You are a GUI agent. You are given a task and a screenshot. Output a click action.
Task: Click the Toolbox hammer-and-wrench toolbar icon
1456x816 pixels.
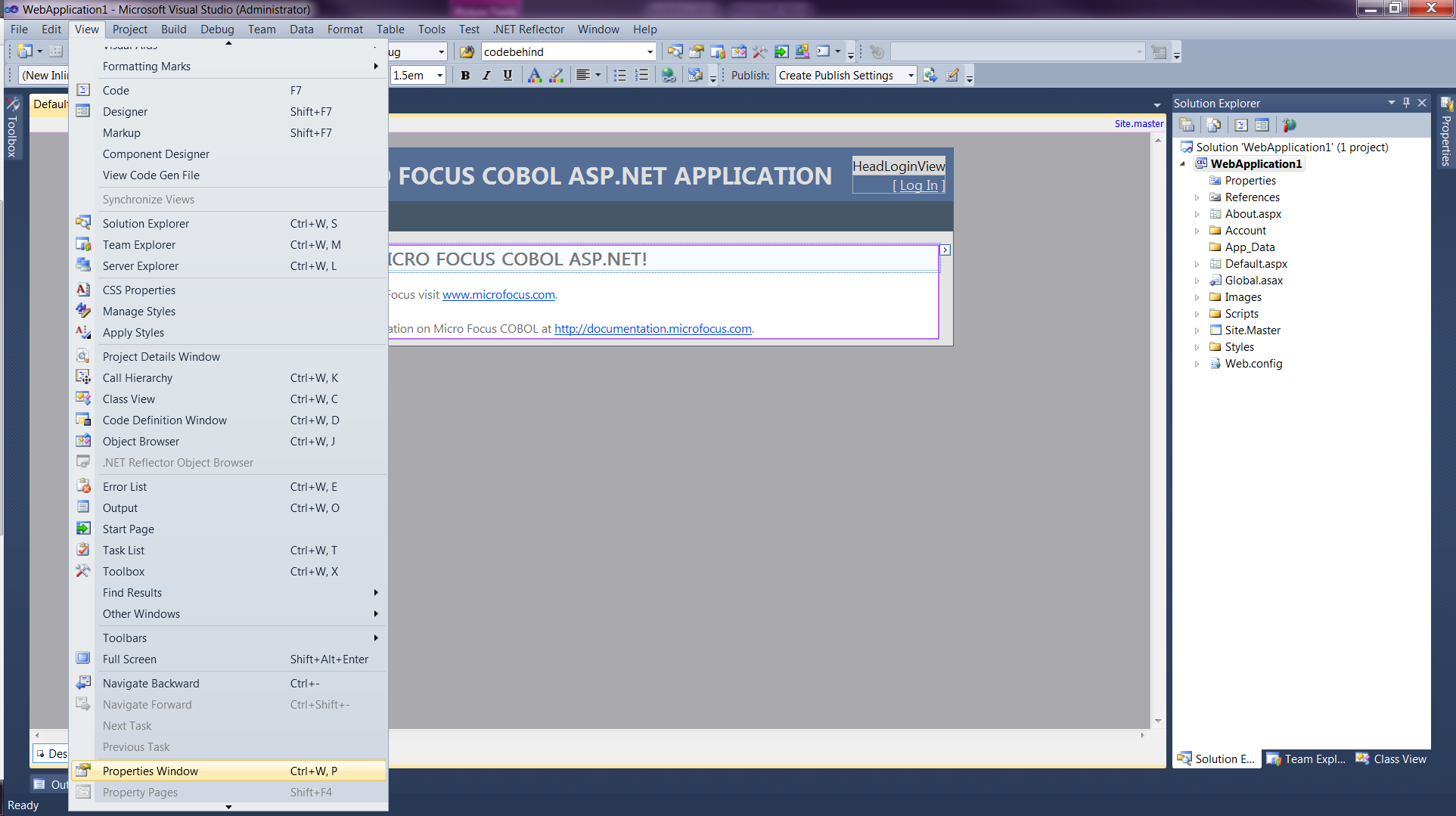click(759, 51)
